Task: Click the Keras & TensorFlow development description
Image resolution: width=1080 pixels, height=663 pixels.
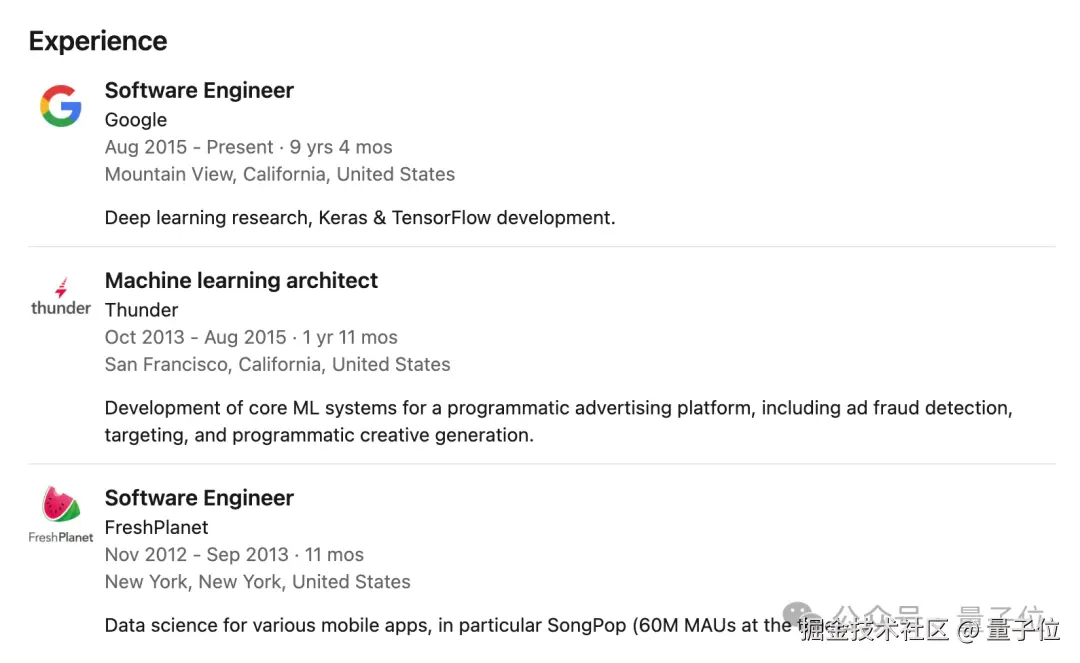Action: click(x=360, y=218)
